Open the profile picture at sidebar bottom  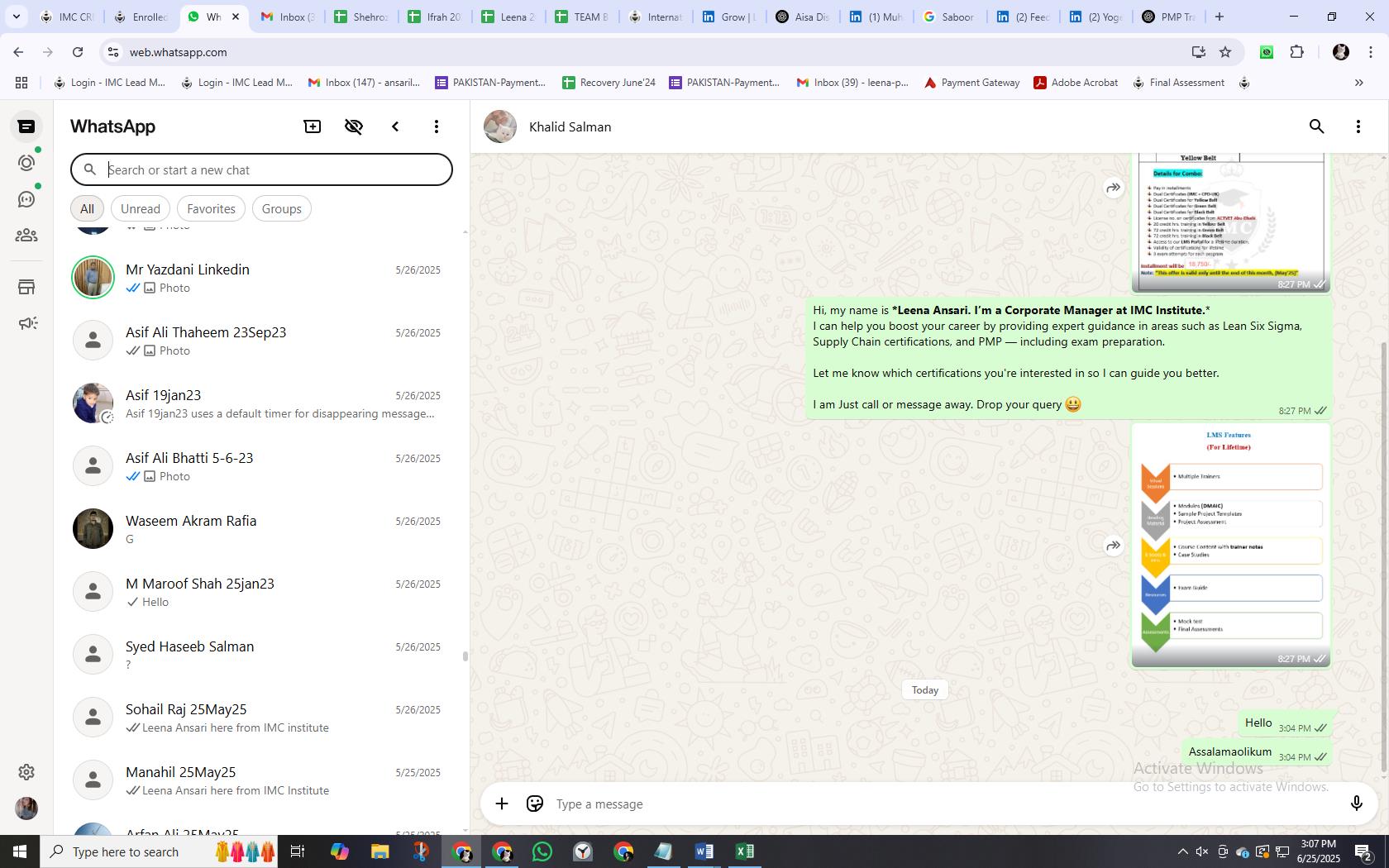[x=26, y=808]
